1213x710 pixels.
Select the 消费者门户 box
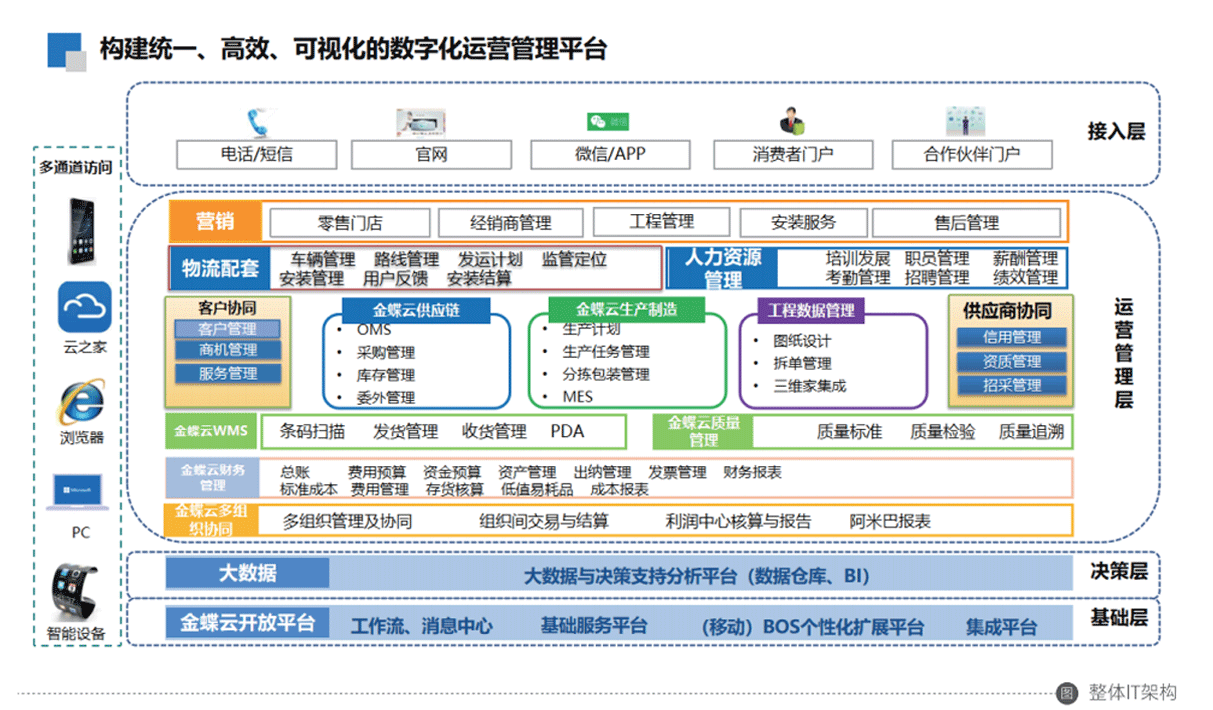[x=792, y=154]
